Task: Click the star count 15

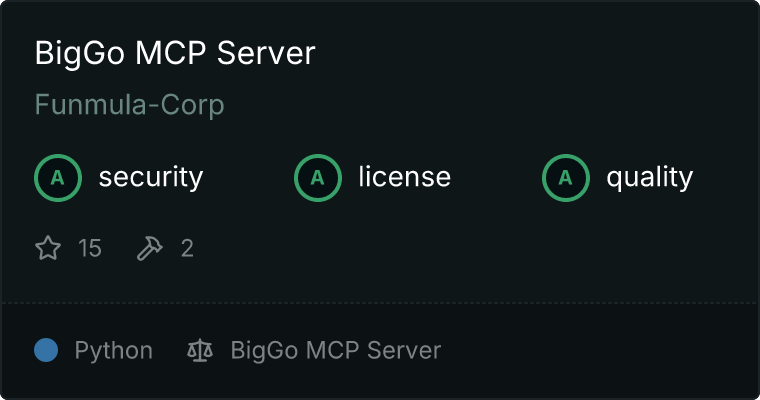Action: pyautogui.click(x=90, y=248)
